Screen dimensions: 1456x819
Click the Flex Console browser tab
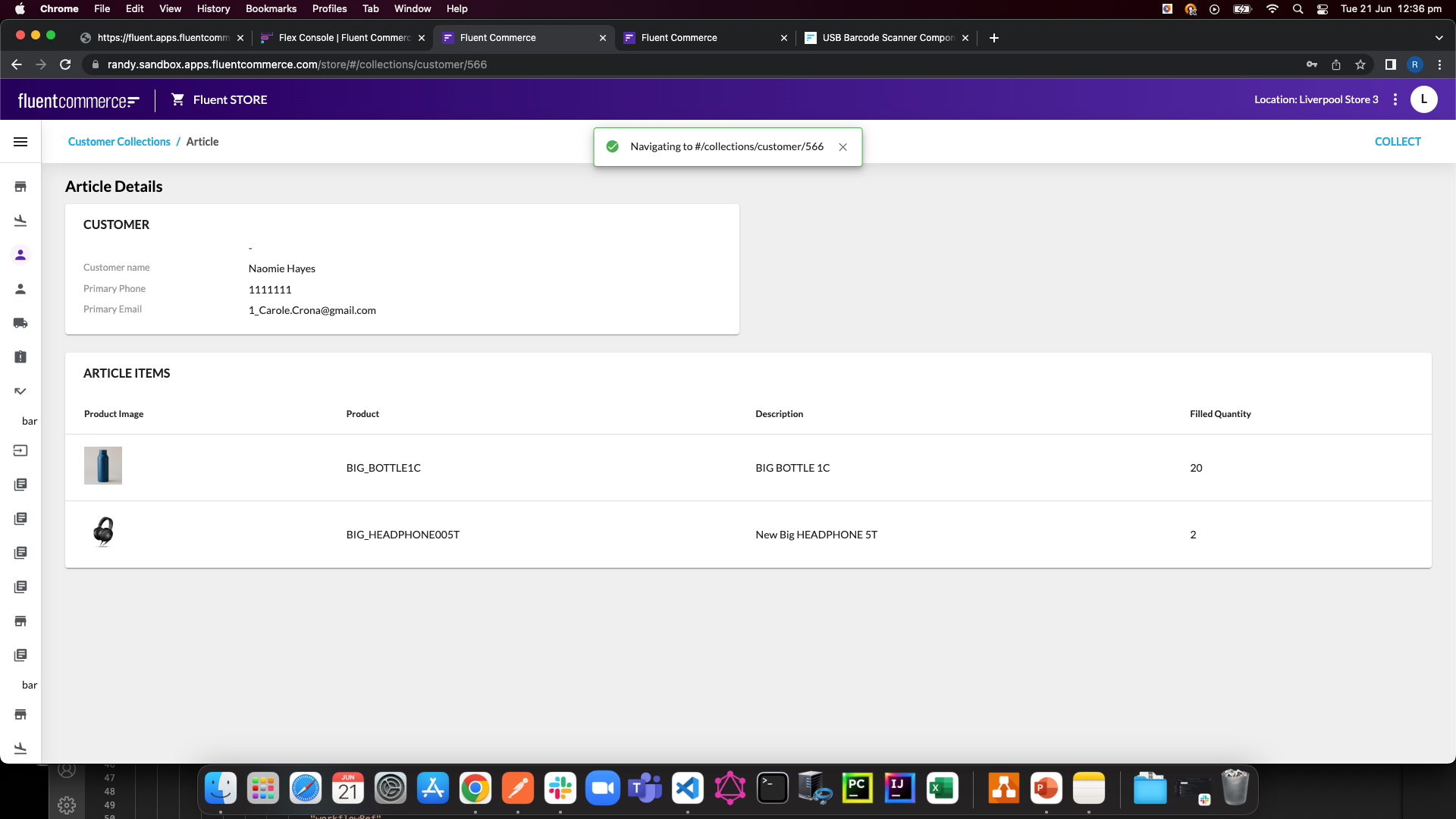[x=343, y=37]
